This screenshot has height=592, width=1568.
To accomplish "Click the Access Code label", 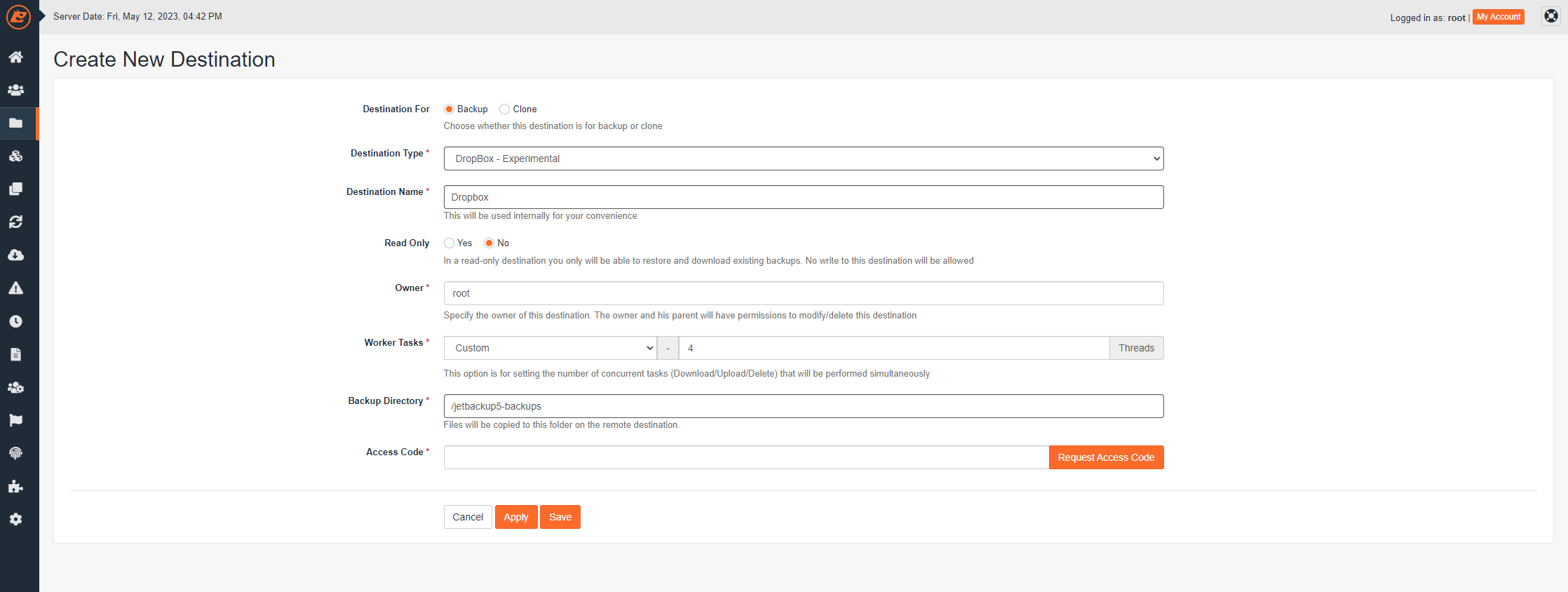I will tap(394, 452).
